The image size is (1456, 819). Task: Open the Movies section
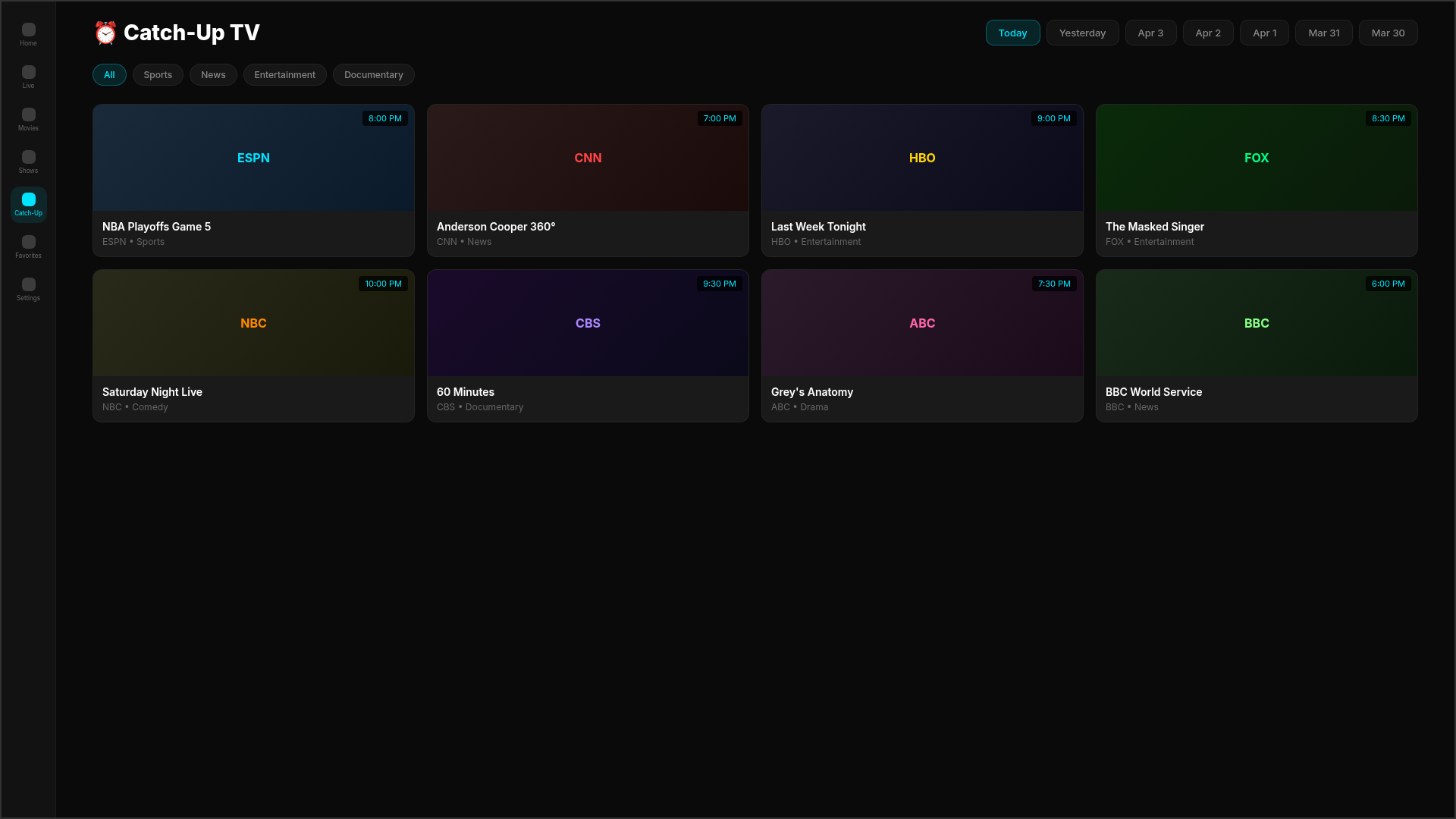click(x=28, y=115)
